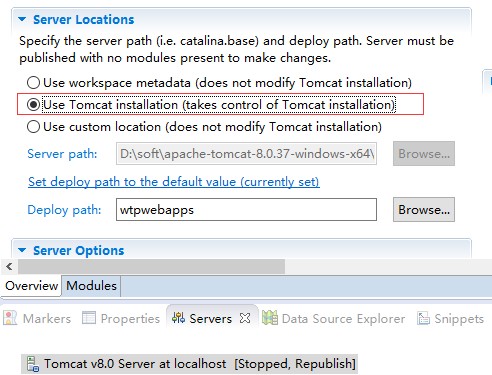Click the Data Source Explorer icon

(270, 318)
